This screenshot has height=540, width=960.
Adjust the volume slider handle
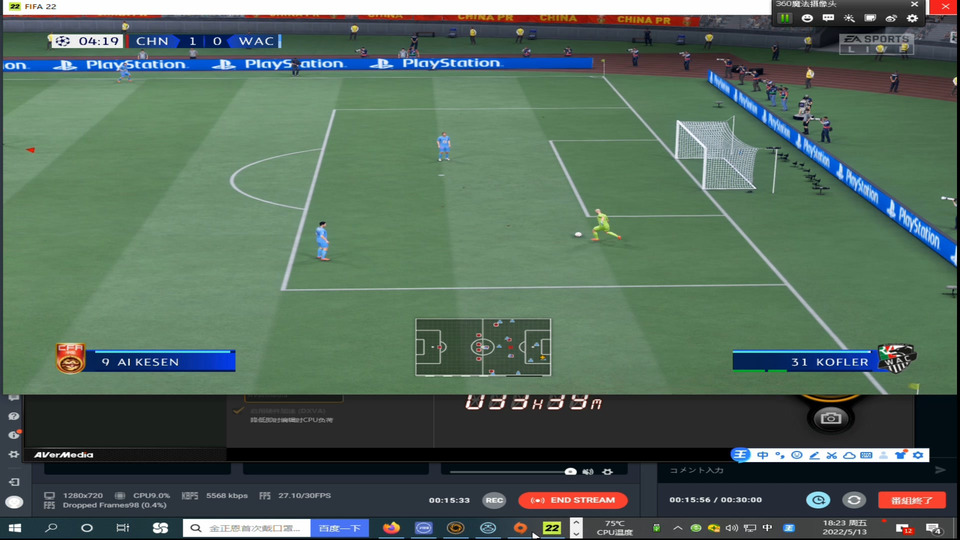point(570,471)
